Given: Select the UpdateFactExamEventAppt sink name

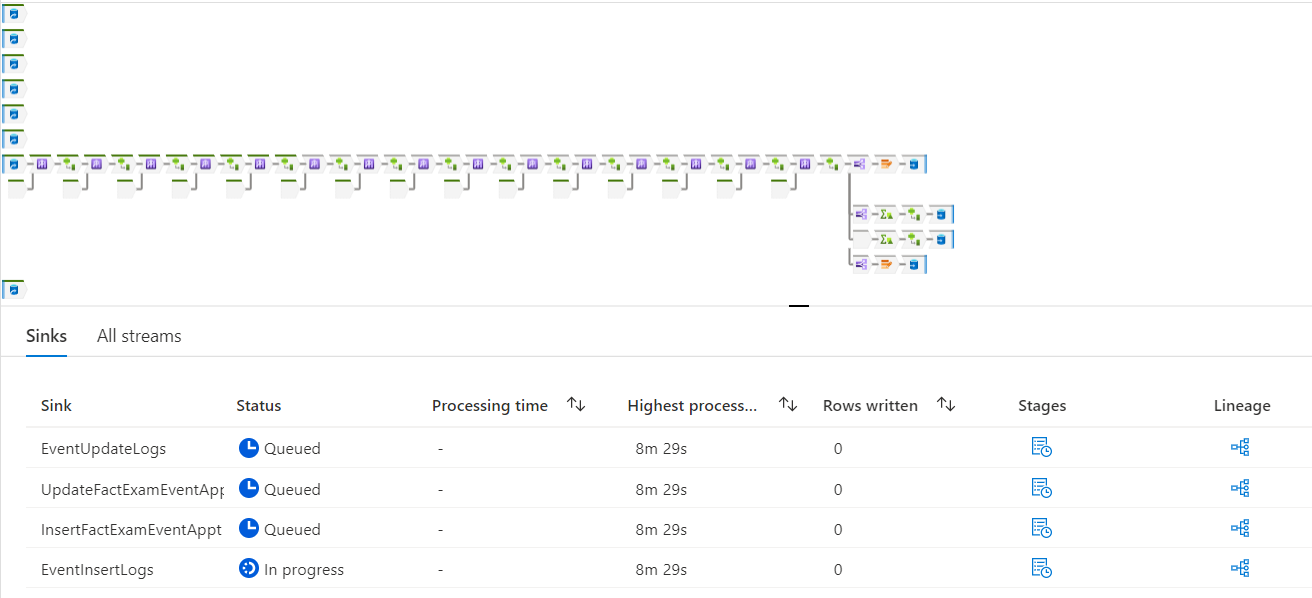Looking at the screenshot, I should [x=131, y=489].
